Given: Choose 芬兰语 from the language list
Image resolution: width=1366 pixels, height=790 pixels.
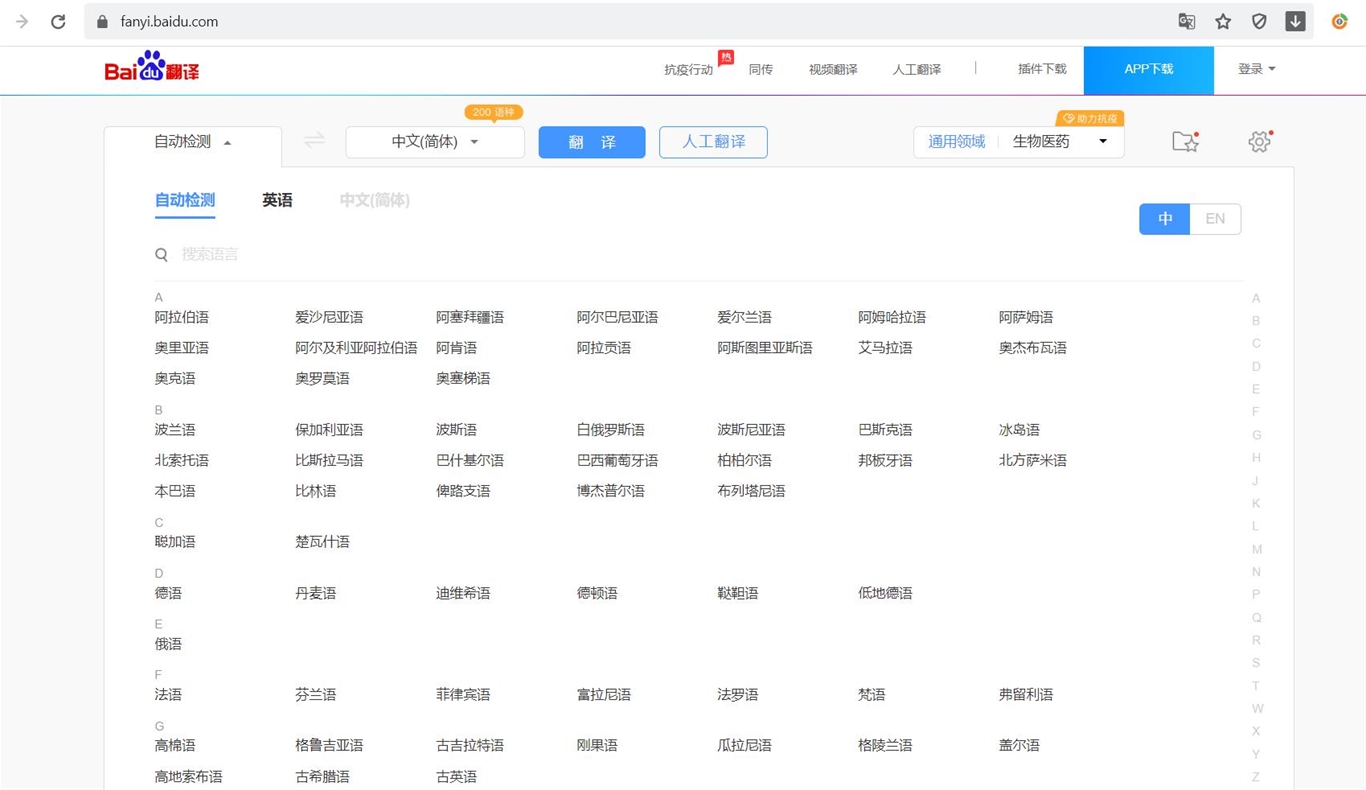Looking at the screenshot, I should pyautogui.click(x=315, y=695).
